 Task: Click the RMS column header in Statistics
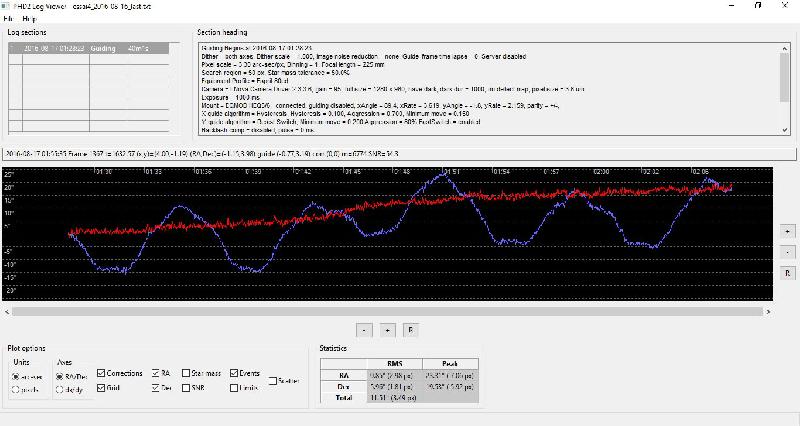pyautogui.click(x=394, y=364)
